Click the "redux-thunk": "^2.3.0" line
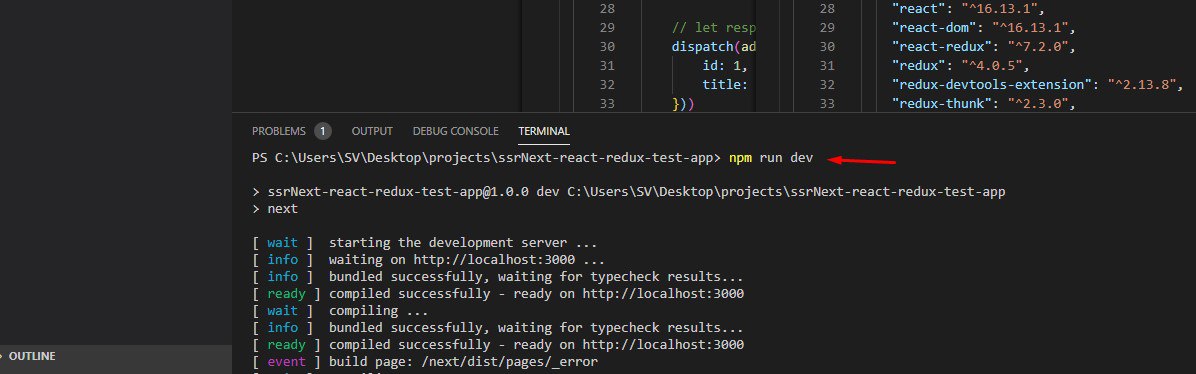The image size is (1196, 374). pyautogui.click(x=983, y=103)
